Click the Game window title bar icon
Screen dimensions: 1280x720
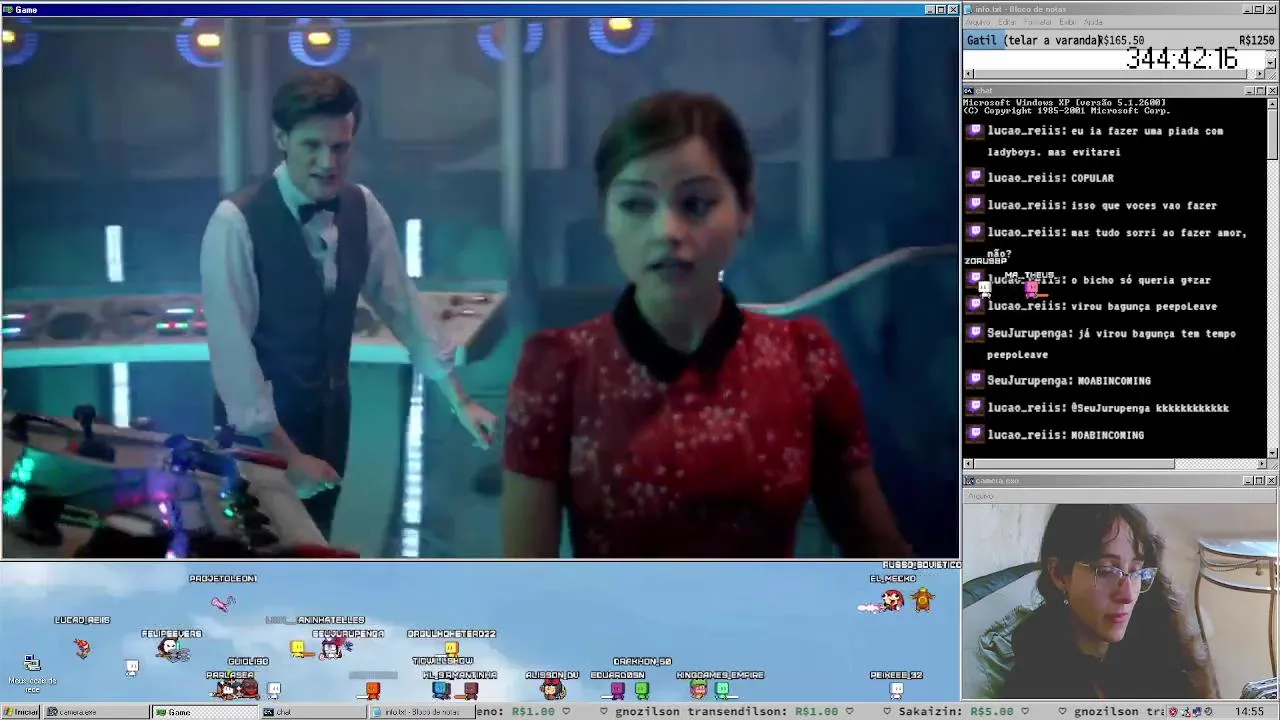pos(8,9)
